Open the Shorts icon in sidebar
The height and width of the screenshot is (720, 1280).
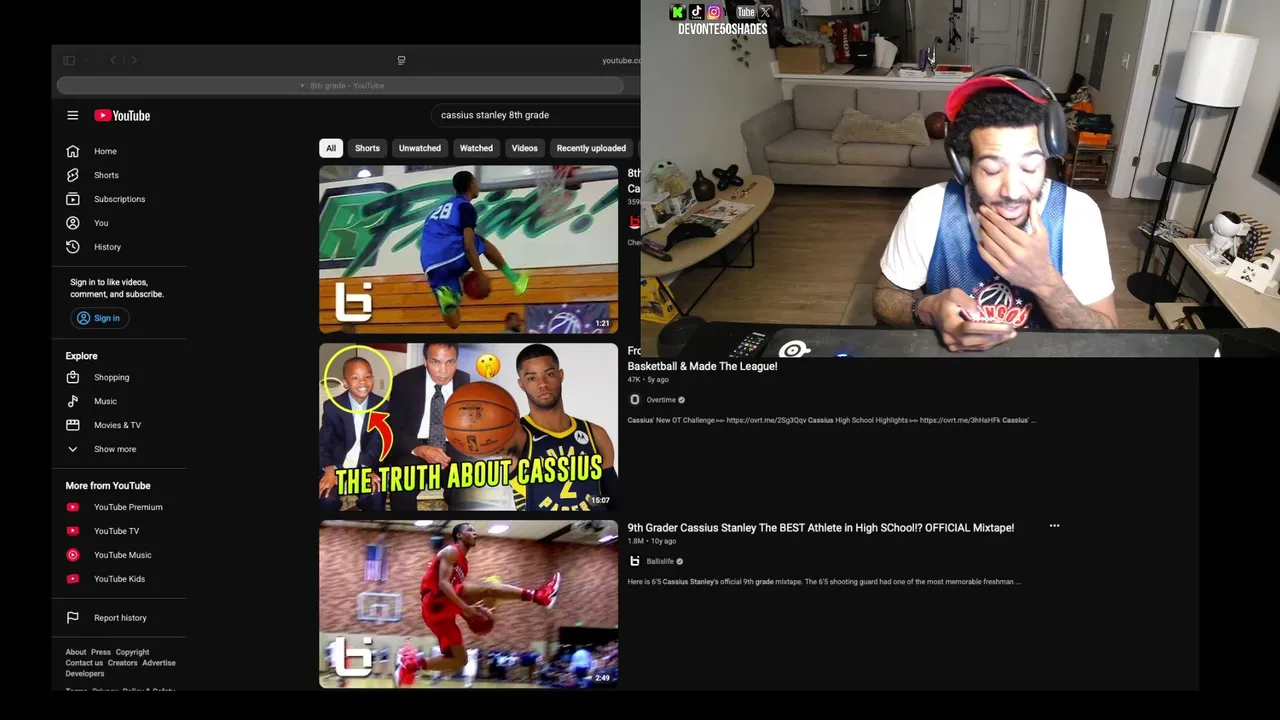point(72,175)
